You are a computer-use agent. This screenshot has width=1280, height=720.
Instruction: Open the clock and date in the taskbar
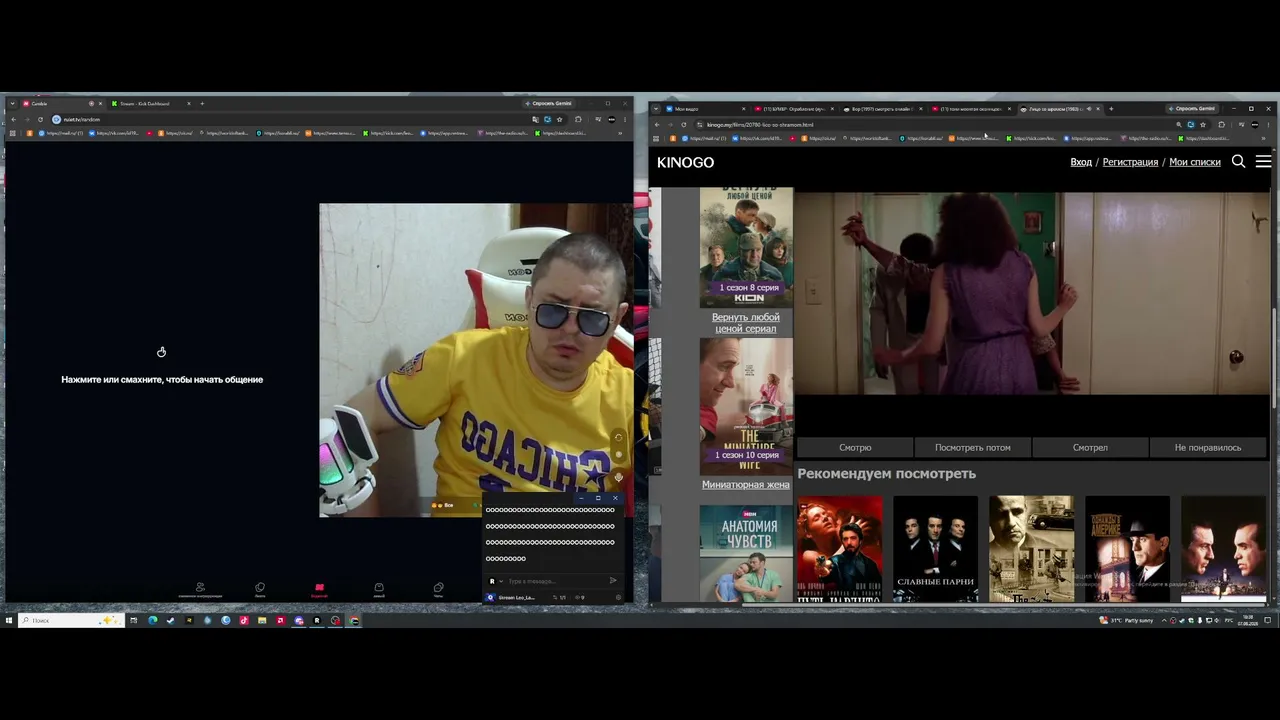coord(1247,620)
